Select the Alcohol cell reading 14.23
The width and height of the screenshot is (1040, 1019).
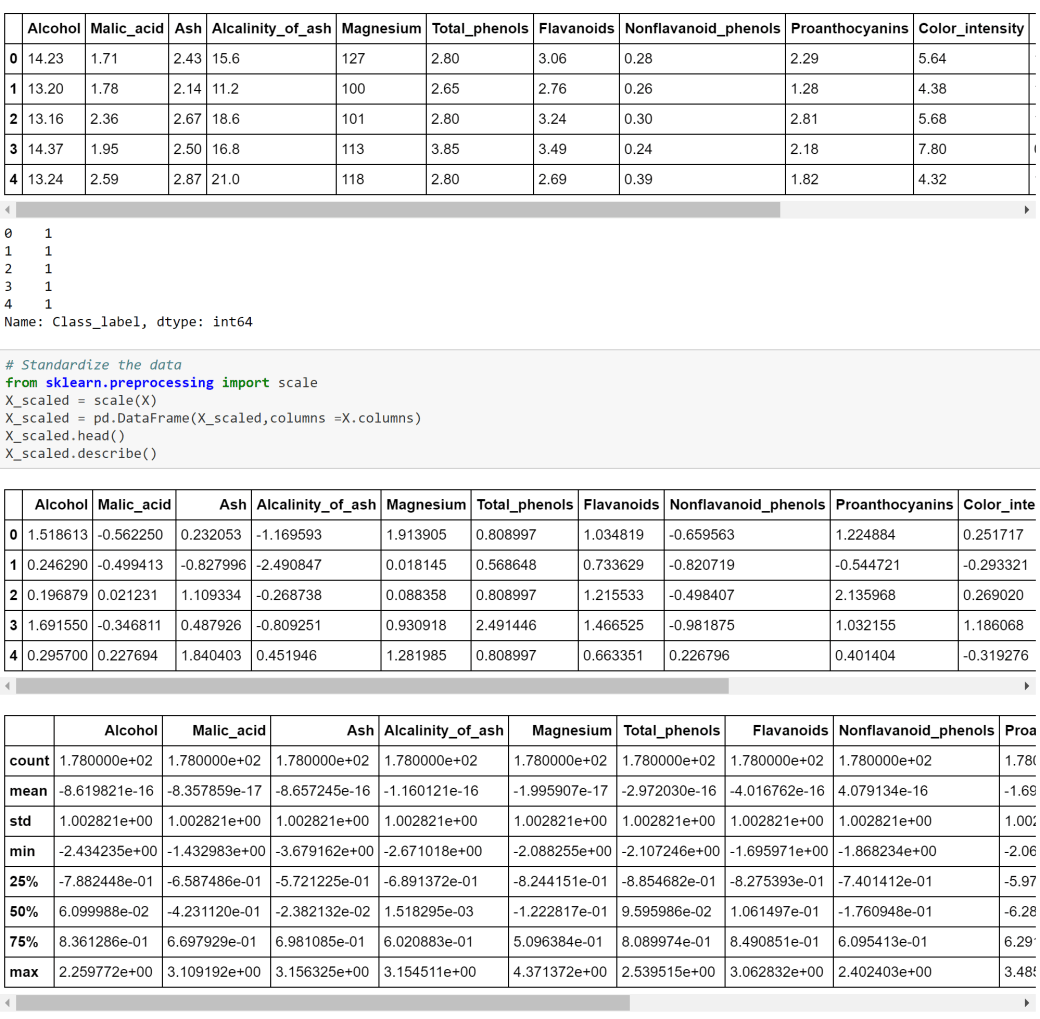click(x=54, y=58)
